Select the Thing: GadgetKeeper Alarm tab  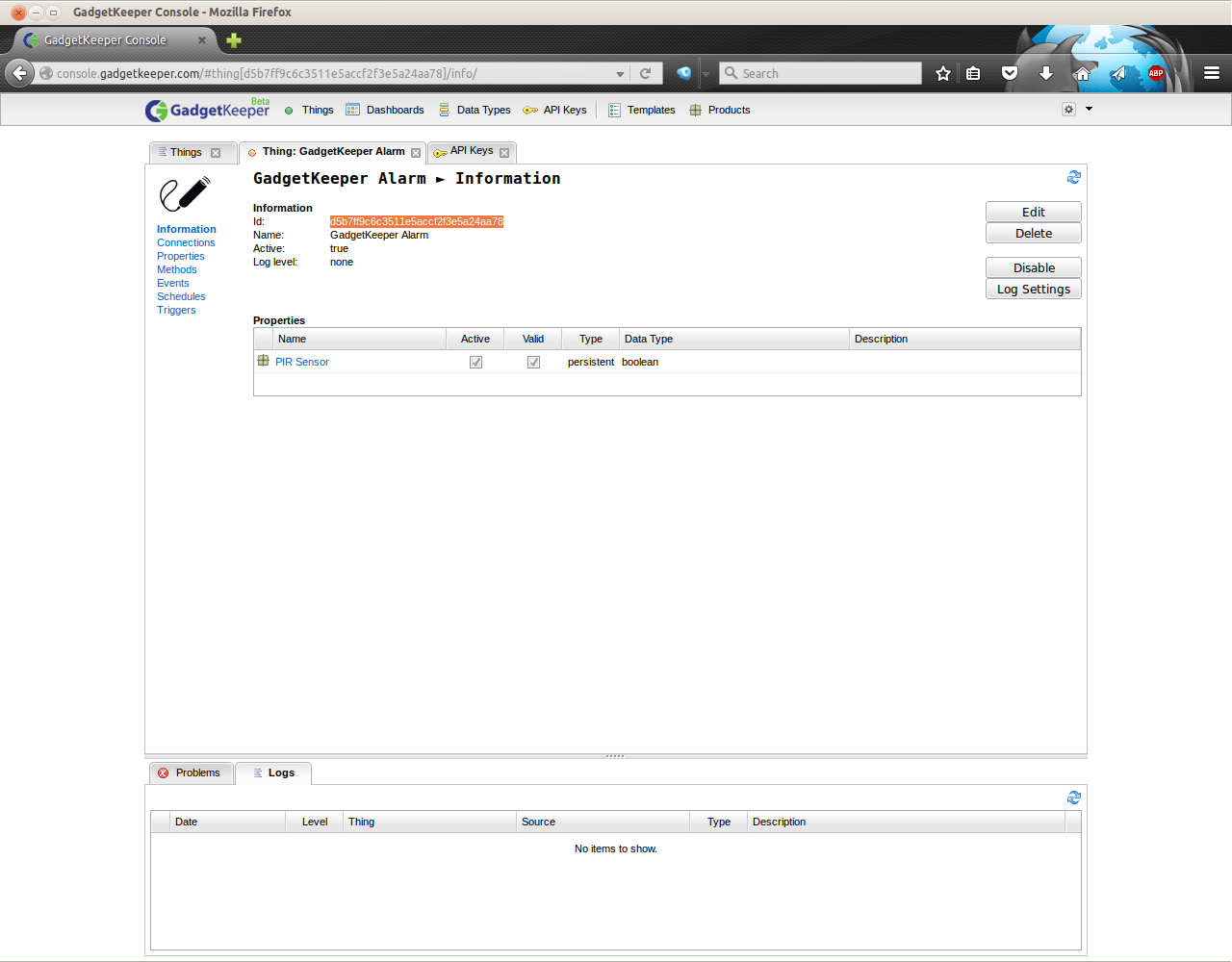coord(333,152)
